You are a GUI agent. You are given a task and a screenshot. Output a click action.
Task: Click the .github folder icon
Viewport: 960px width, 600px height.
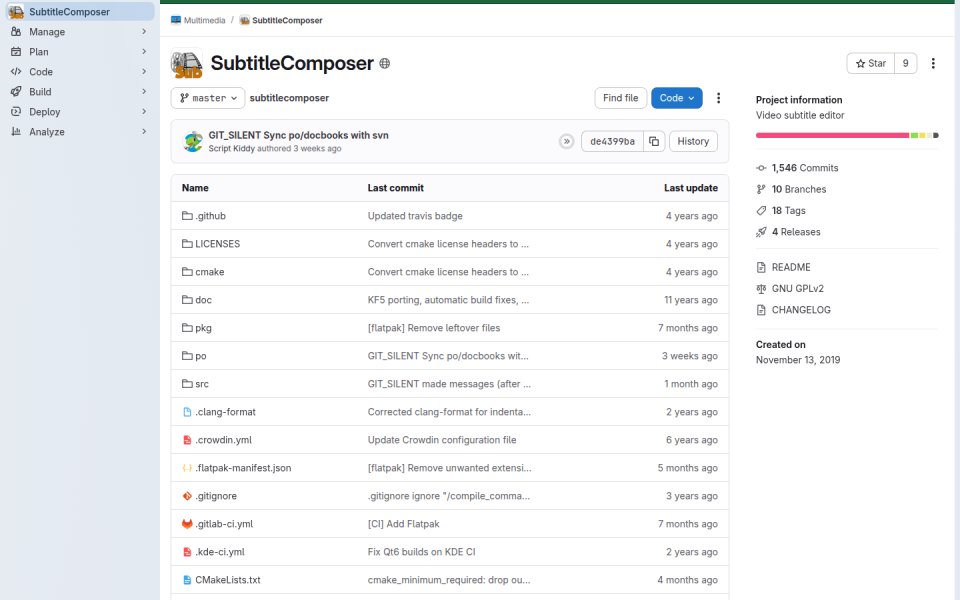pos(187,216)
